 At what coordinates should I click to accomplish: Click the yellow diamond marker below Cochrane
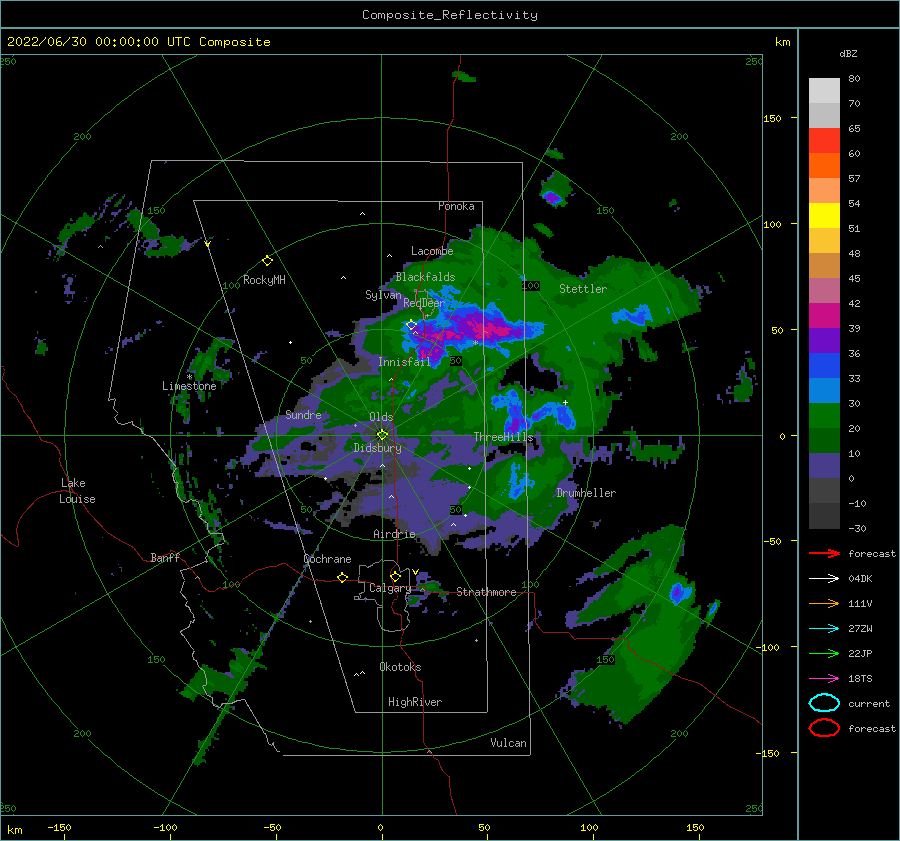pyautogui.click(x=343, y=578)
